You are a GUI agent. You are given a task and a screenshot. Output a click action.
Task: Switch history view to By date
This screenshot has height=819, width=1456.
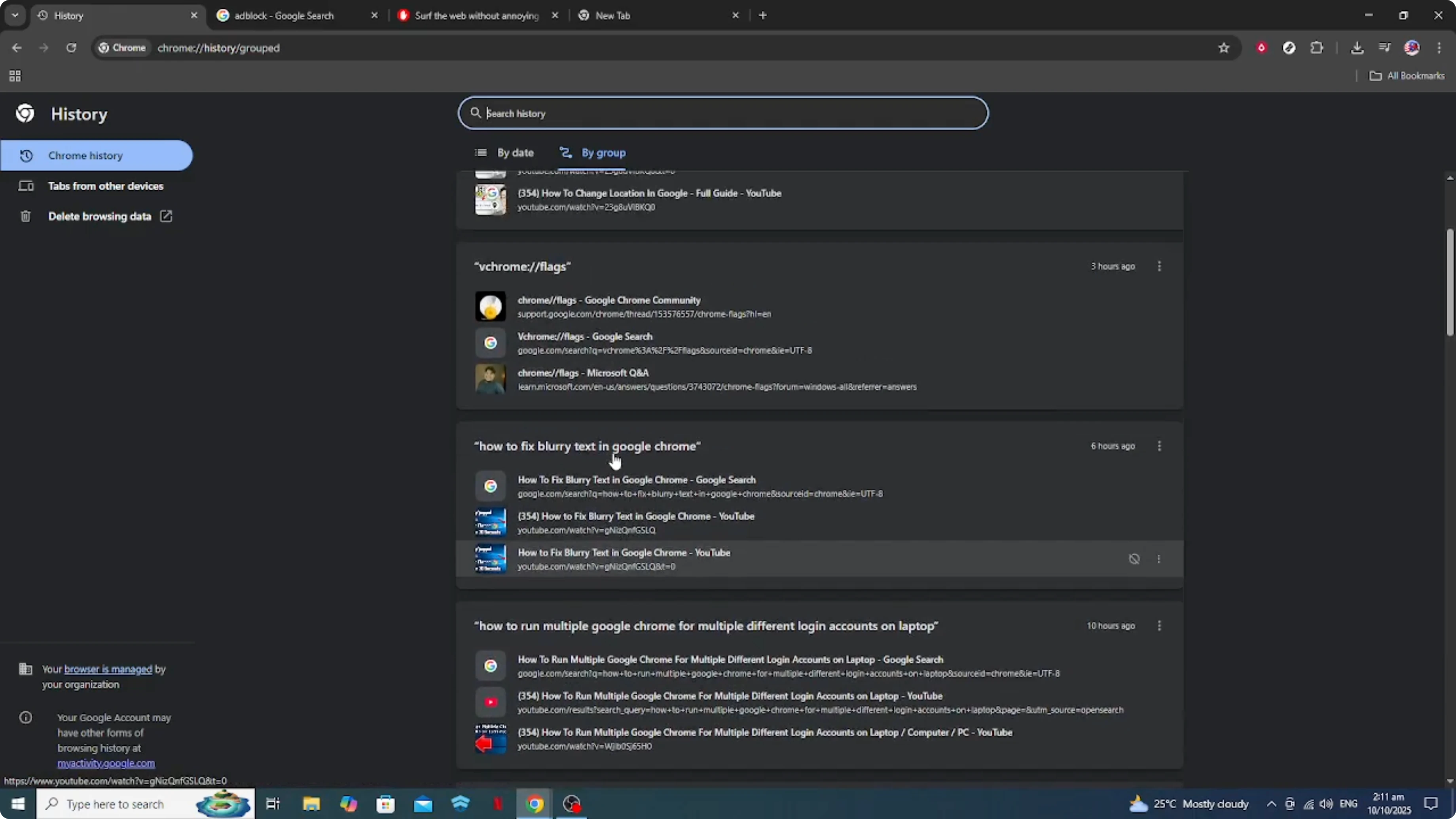[x=506, y=153]
